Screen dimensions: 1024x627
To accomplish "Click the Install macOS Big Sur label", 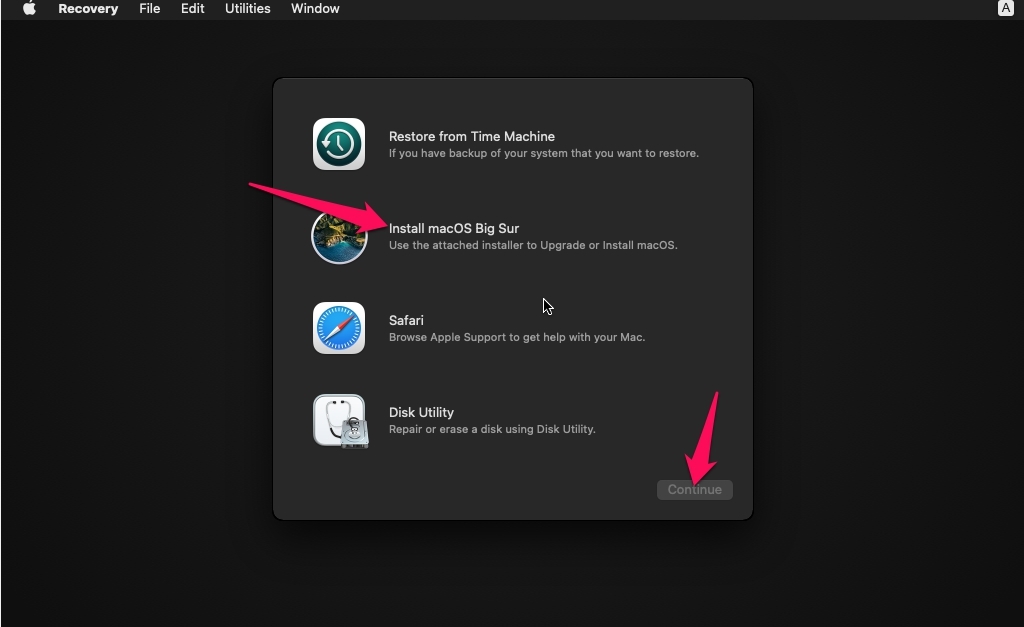I will 455,228.
